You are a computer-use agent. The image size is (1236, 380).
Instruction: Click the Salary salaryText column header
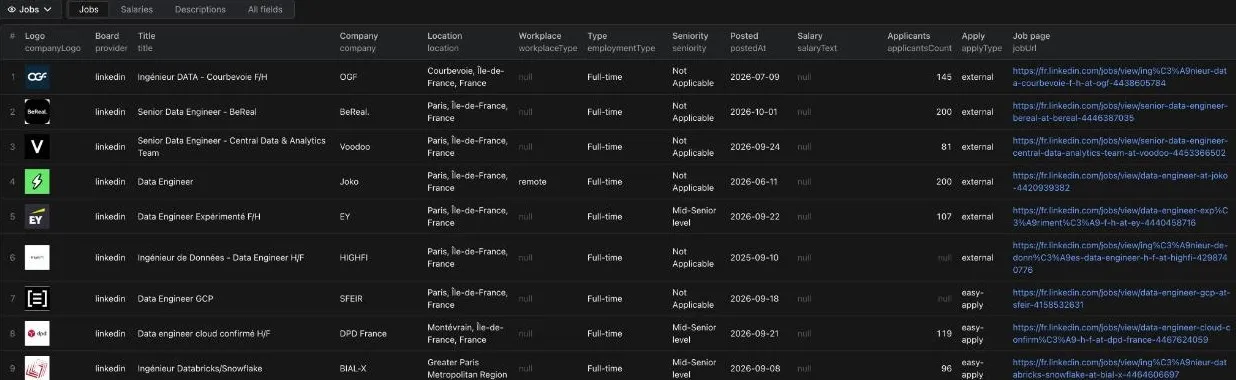pos(816,41)
